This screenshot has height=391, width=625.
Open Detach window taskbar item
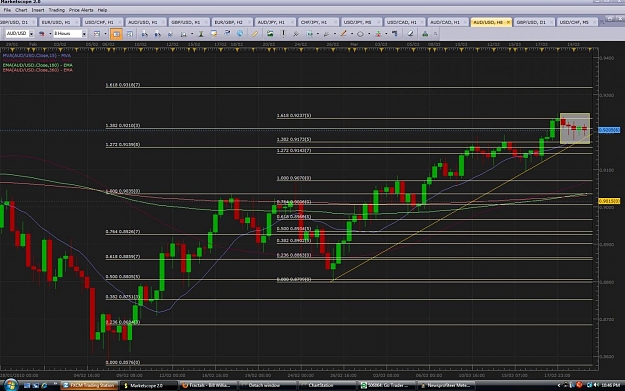pyautogui.click(x=267, y=385)
